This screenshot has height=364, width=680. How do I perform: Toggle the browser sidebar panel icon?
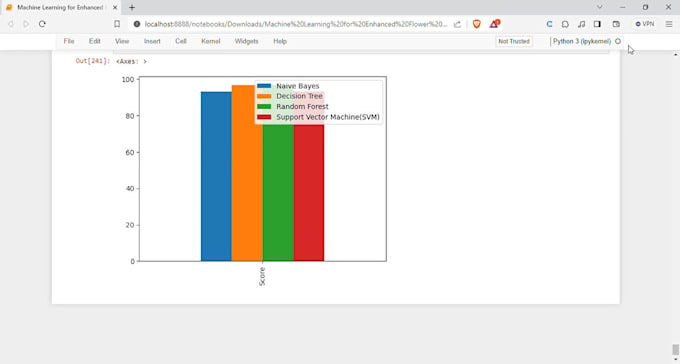pyautogui.click(x=597, y=24)
